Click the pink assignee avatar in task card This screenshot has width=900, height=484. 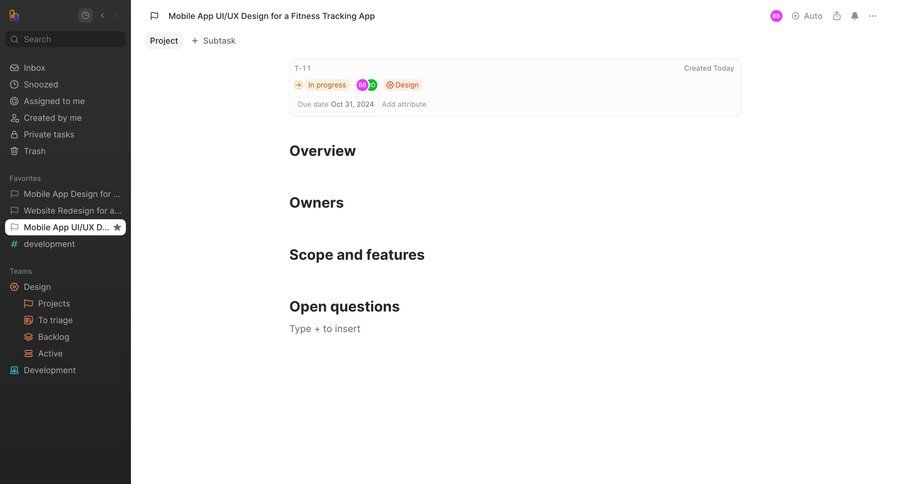click(362, 85)
